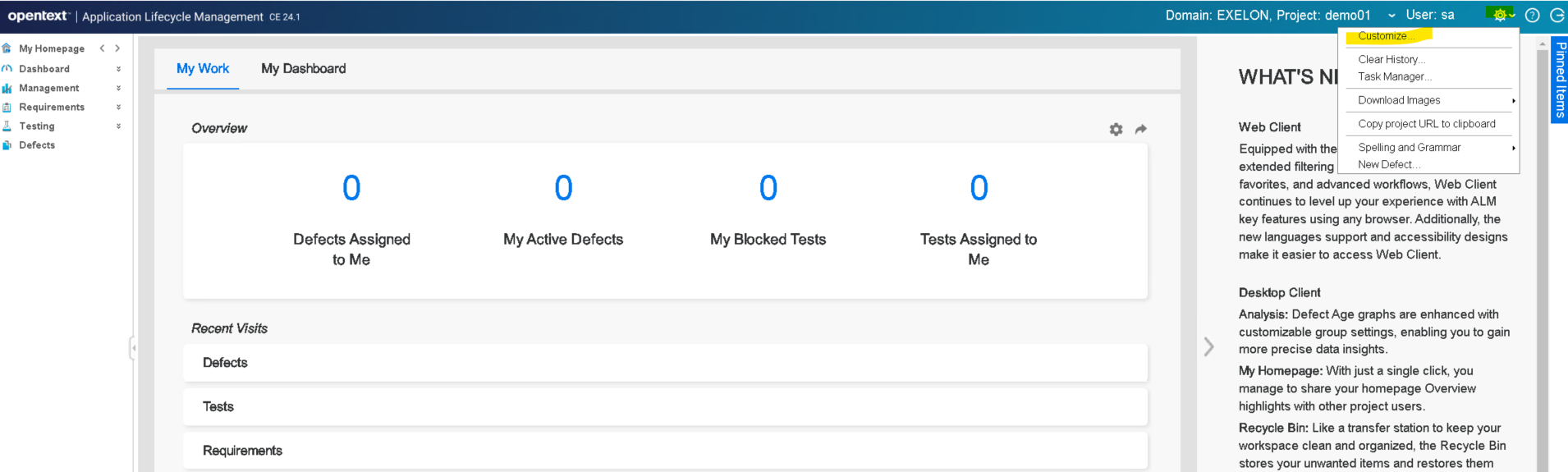This screenshot has width=1568, height=472.
Task: Open My Blocked Tests count
Action: (x=768, y=188)
